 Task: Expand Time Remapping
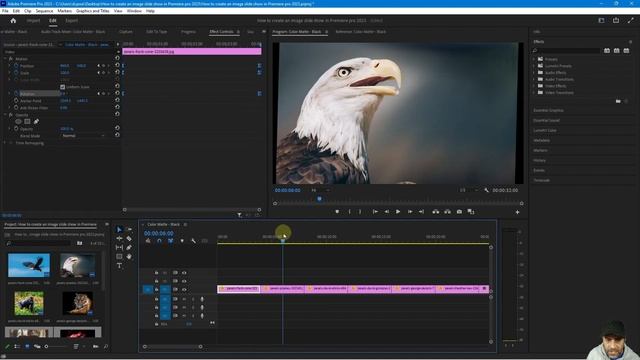click(5, 143)
